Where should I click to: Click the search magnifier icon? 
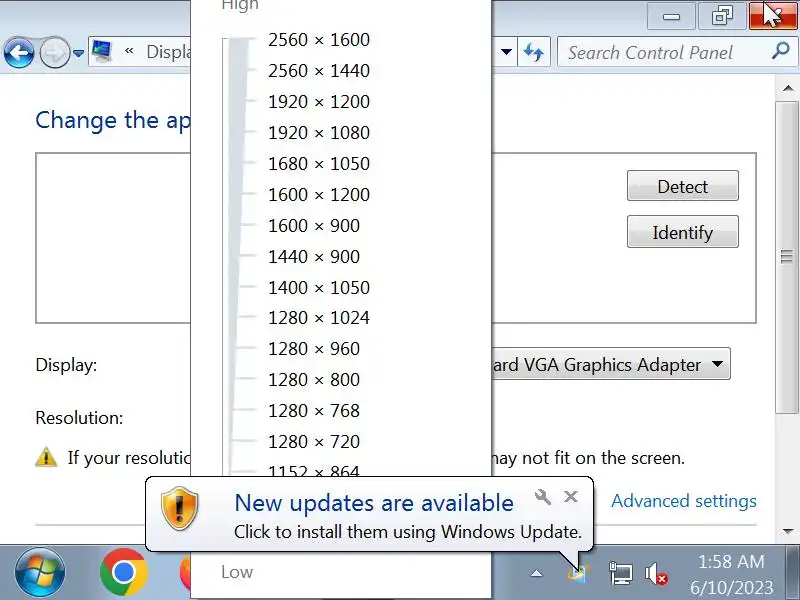(781, 51)
